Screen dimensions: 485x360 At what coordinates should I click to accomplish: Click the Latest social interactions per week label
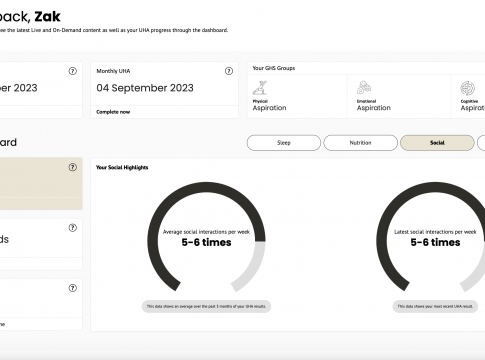pos(435,232)
